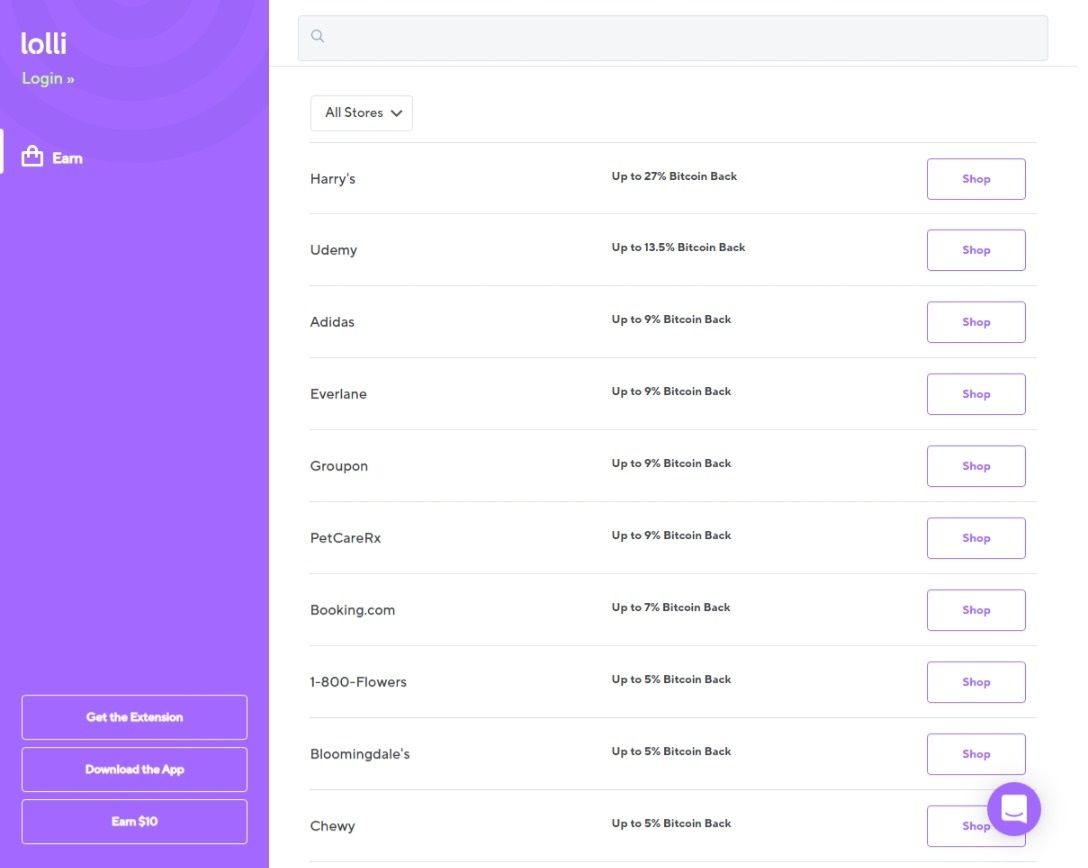The width and height of the screenshot is (1088, 868).
Task: Click Chewy "Up to 5% Bitcoin Back"
Action: click(671, 823)
